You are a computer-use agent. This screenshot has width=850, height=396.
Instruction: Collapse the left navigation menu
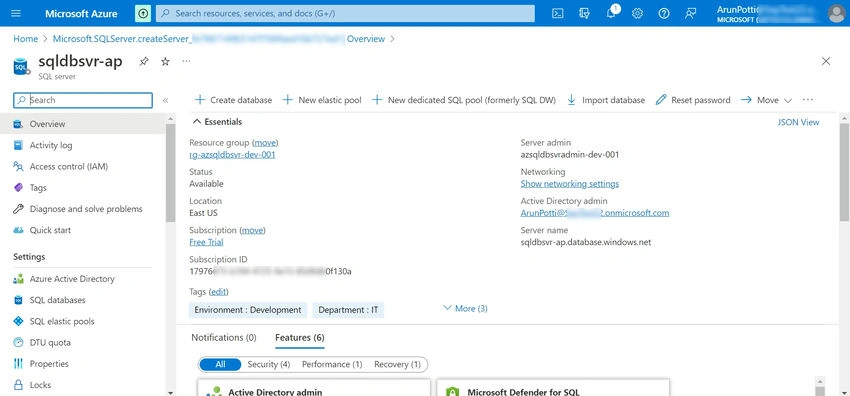165,100
